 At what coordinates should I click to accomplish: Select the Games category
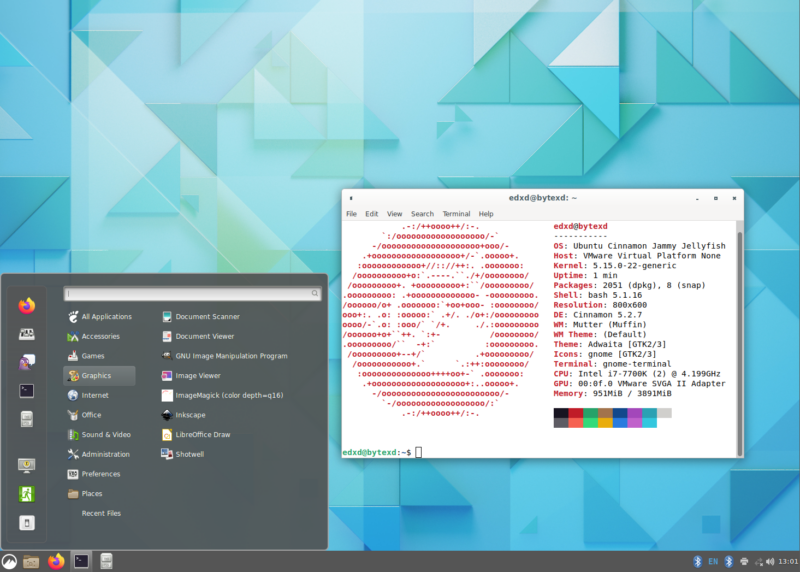click(x=99, y=356)
